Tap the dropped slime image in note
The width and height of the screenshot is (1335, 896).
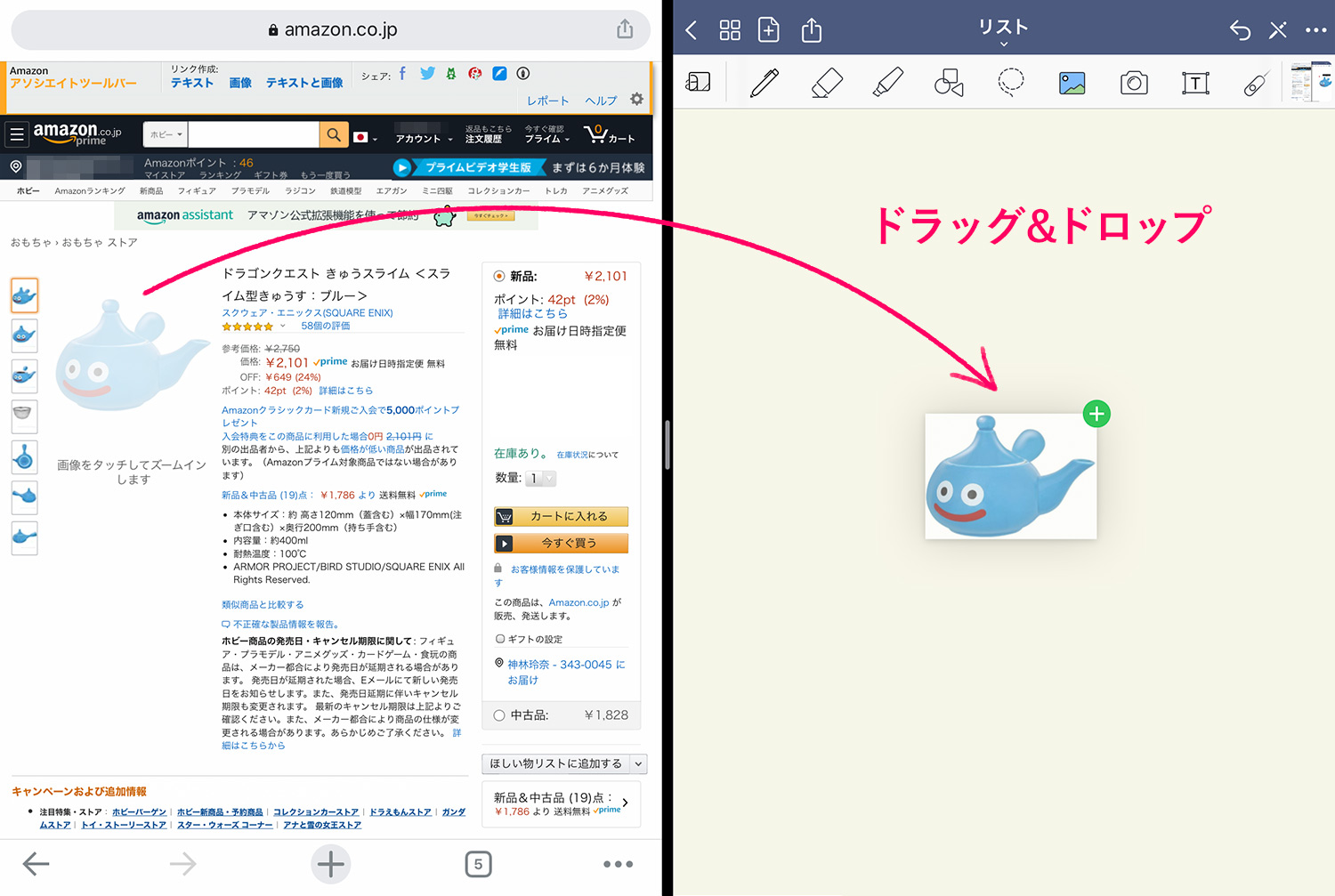click(1011, 476)
